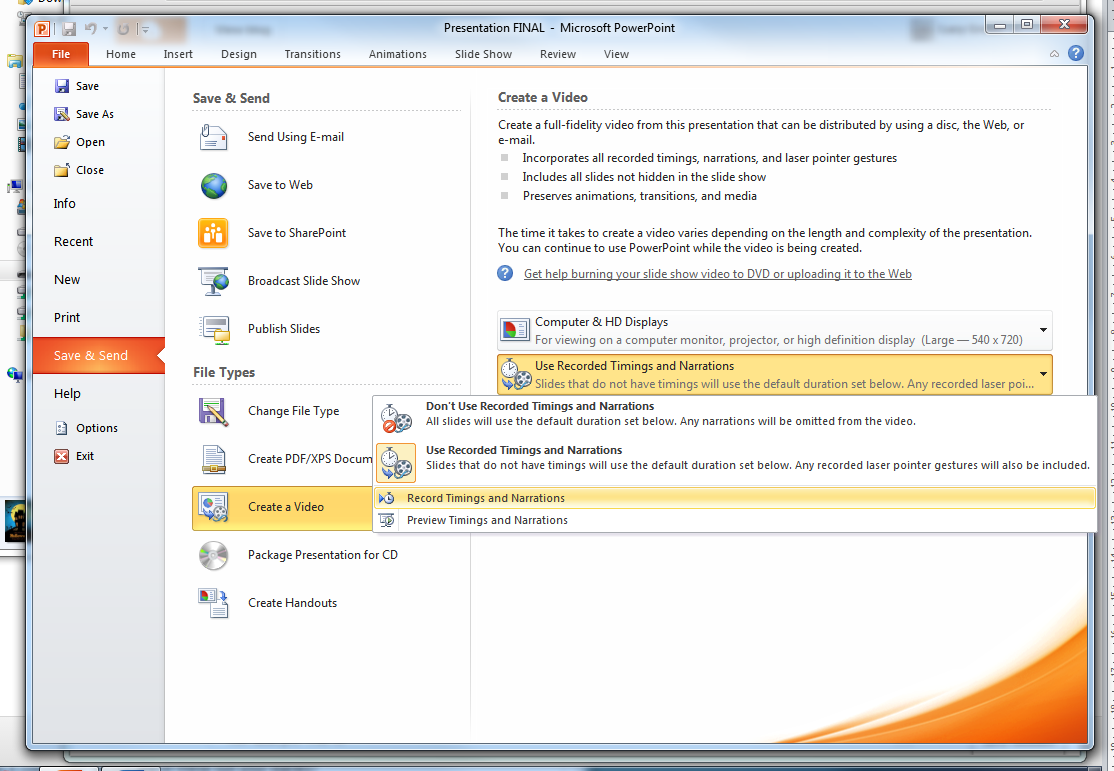Click the Create Handouts icon
The width and height of the screenshot is (1114, 771).
click(x=213, y=603)
